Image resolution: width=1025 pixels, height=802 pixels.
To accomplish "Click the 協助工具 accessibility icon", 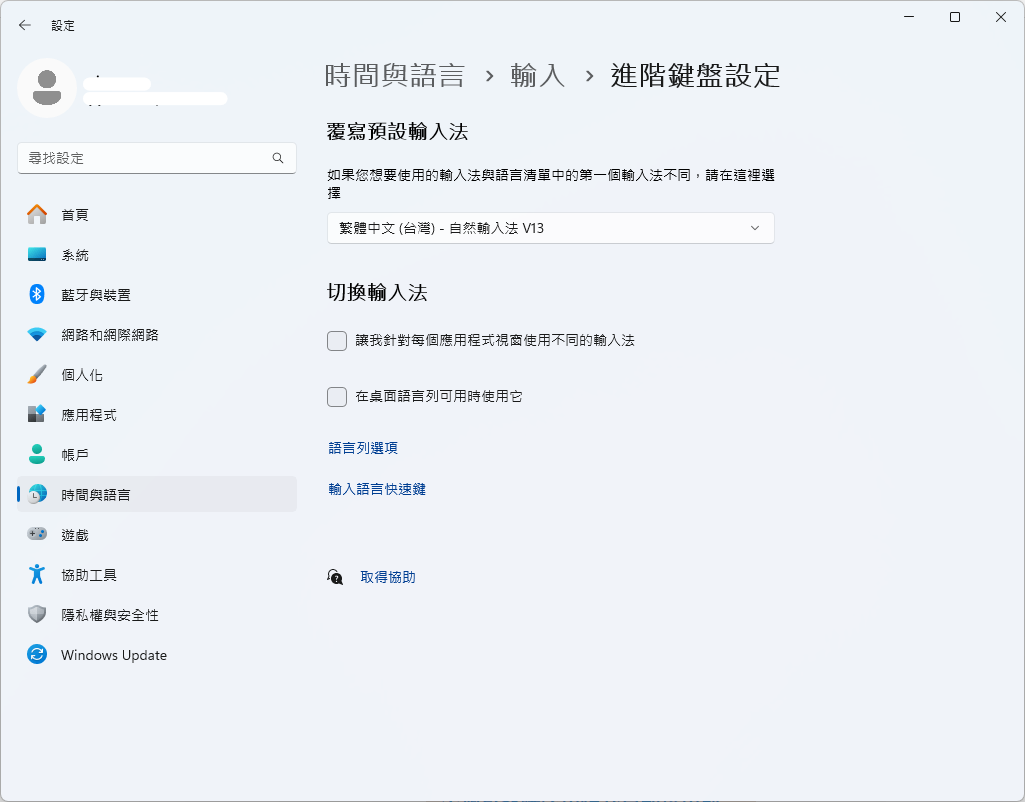I will [37, 574].
